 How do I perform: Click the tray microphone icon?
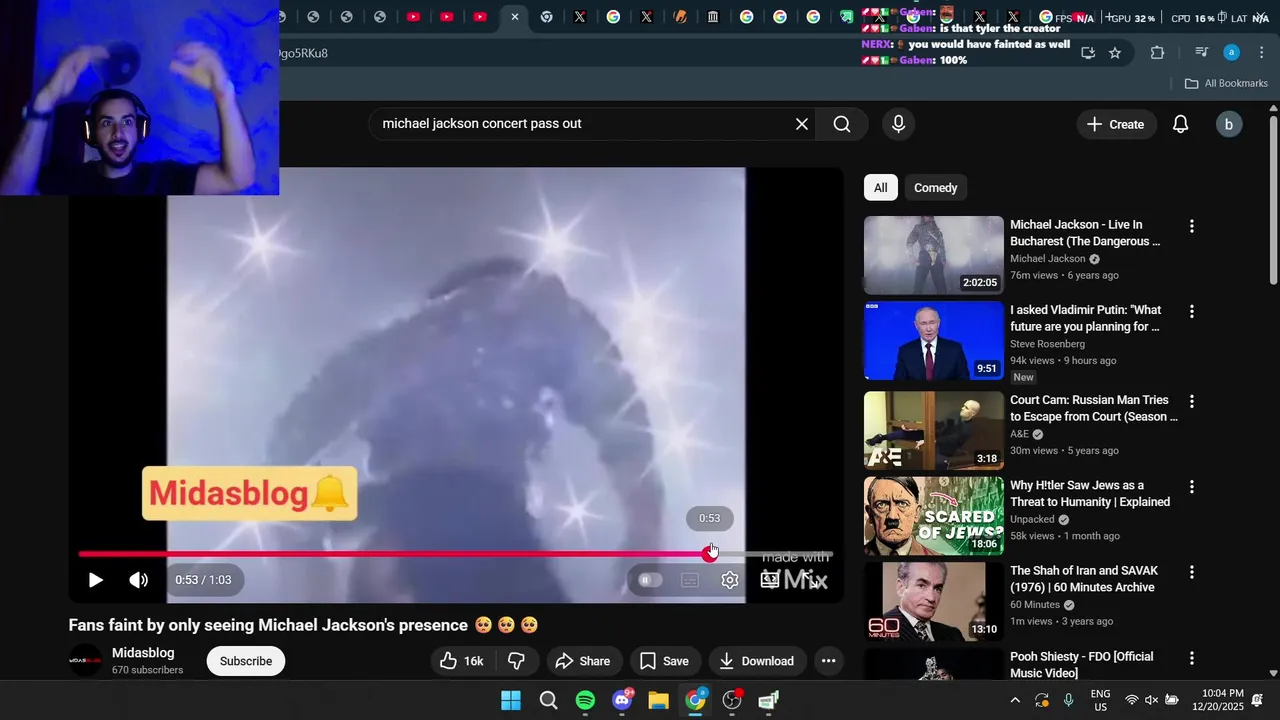[x=1069, y=700]
